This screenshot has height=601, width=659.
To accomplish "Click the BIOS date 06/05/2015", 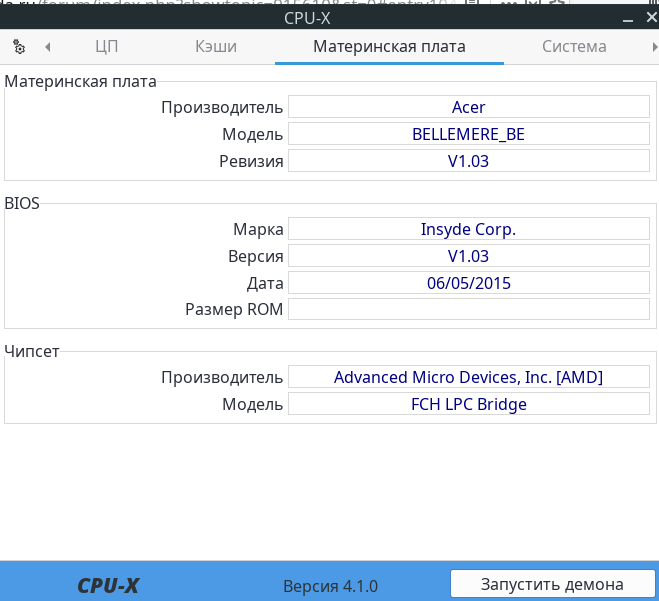I will (469, 283).
